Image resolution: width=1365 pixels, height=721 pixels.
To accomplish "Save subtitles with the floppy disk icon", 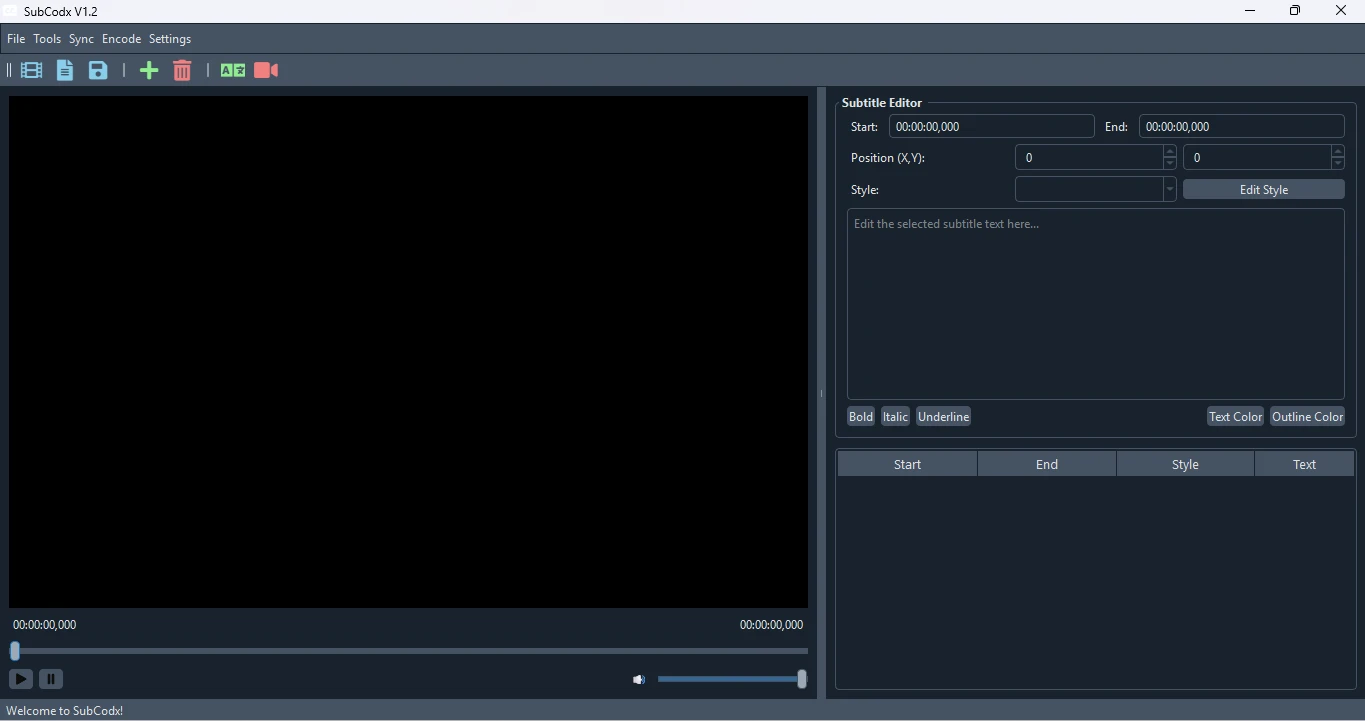I will pyautogui.click(x=98, y=70).
